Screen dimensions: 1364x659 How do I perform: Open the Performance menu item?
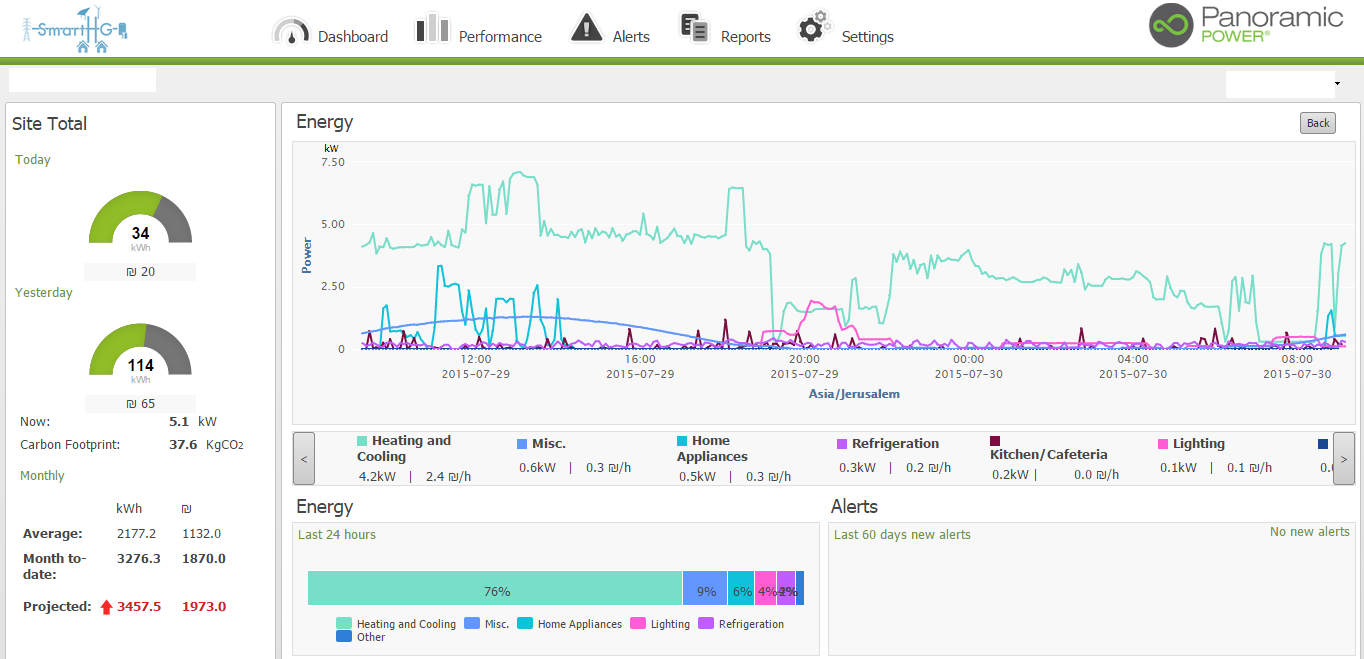point(499,37)
